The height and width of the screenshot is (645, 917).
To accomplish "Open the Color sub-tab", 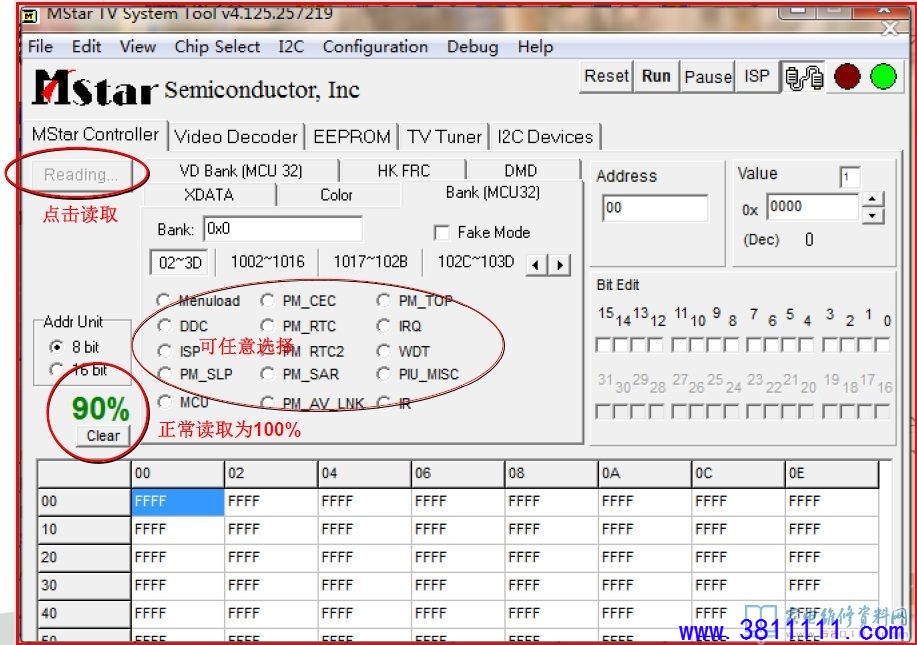I will click(337, 195).
